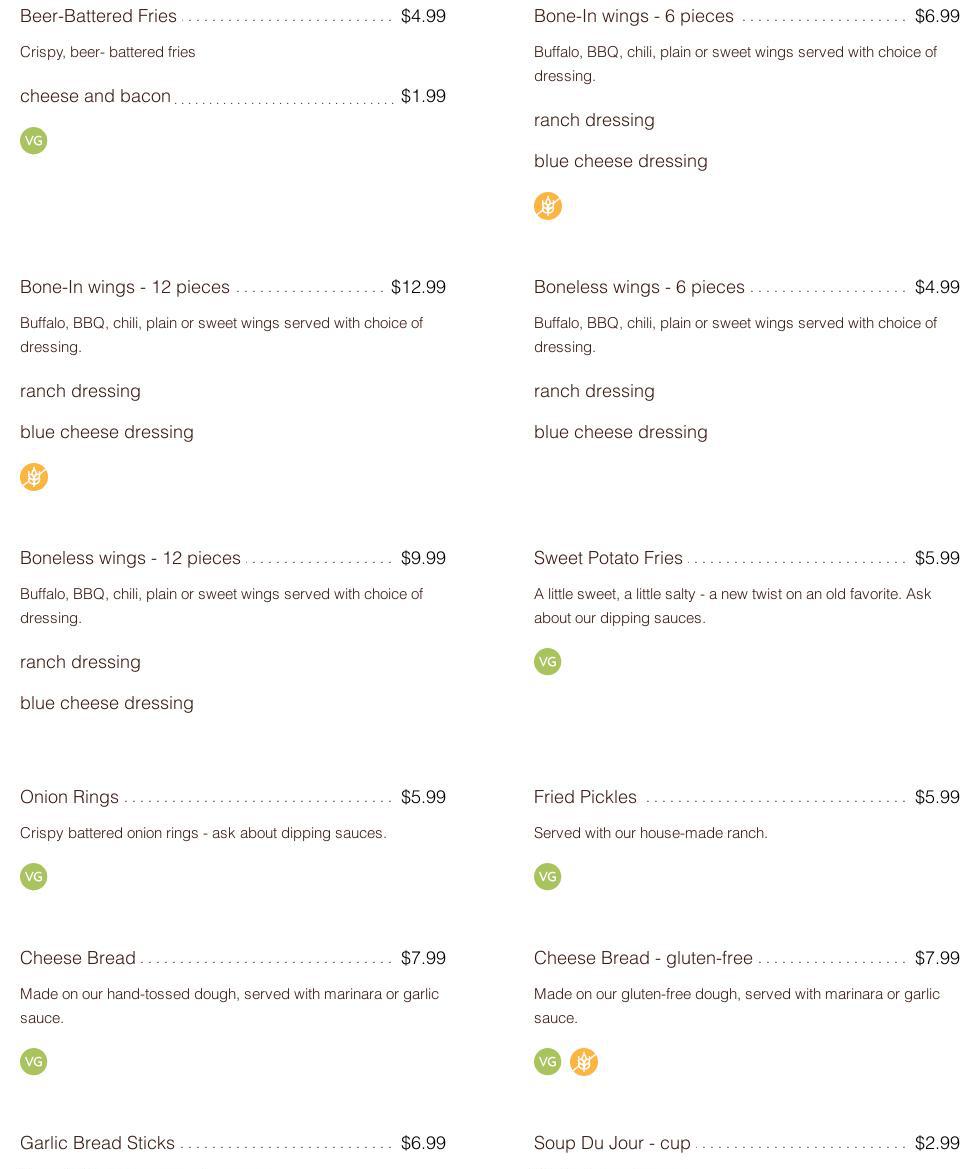Click the Fried Pickles description text

coord(651,833)
